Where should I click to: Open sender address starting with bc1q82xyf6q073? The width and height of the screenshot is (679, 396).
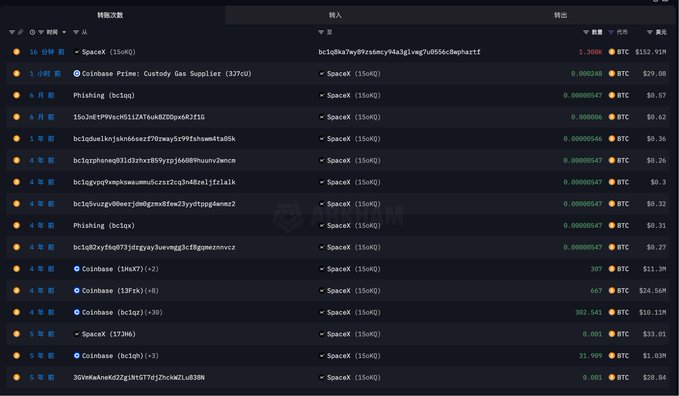click(x=154, y=247)
